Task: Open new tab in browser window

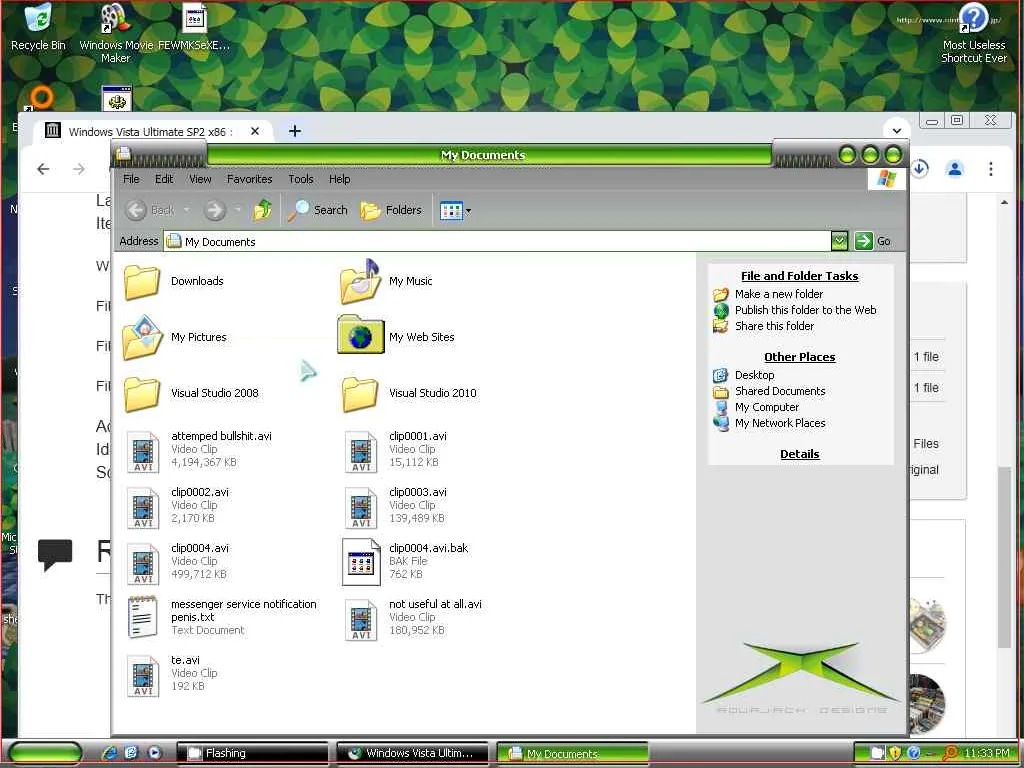Action: (295, 131)
